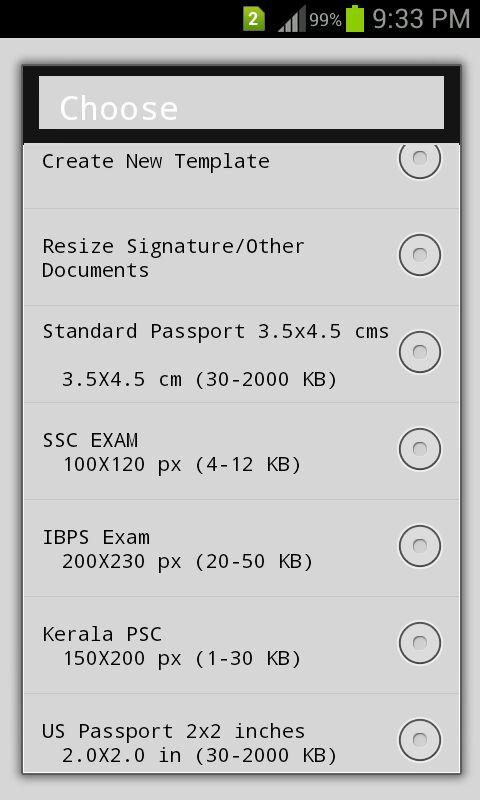The width and height of the screenshot is (480, 800).
Task: Tap the battery icon in status bar
Action: tap(355, 19)
